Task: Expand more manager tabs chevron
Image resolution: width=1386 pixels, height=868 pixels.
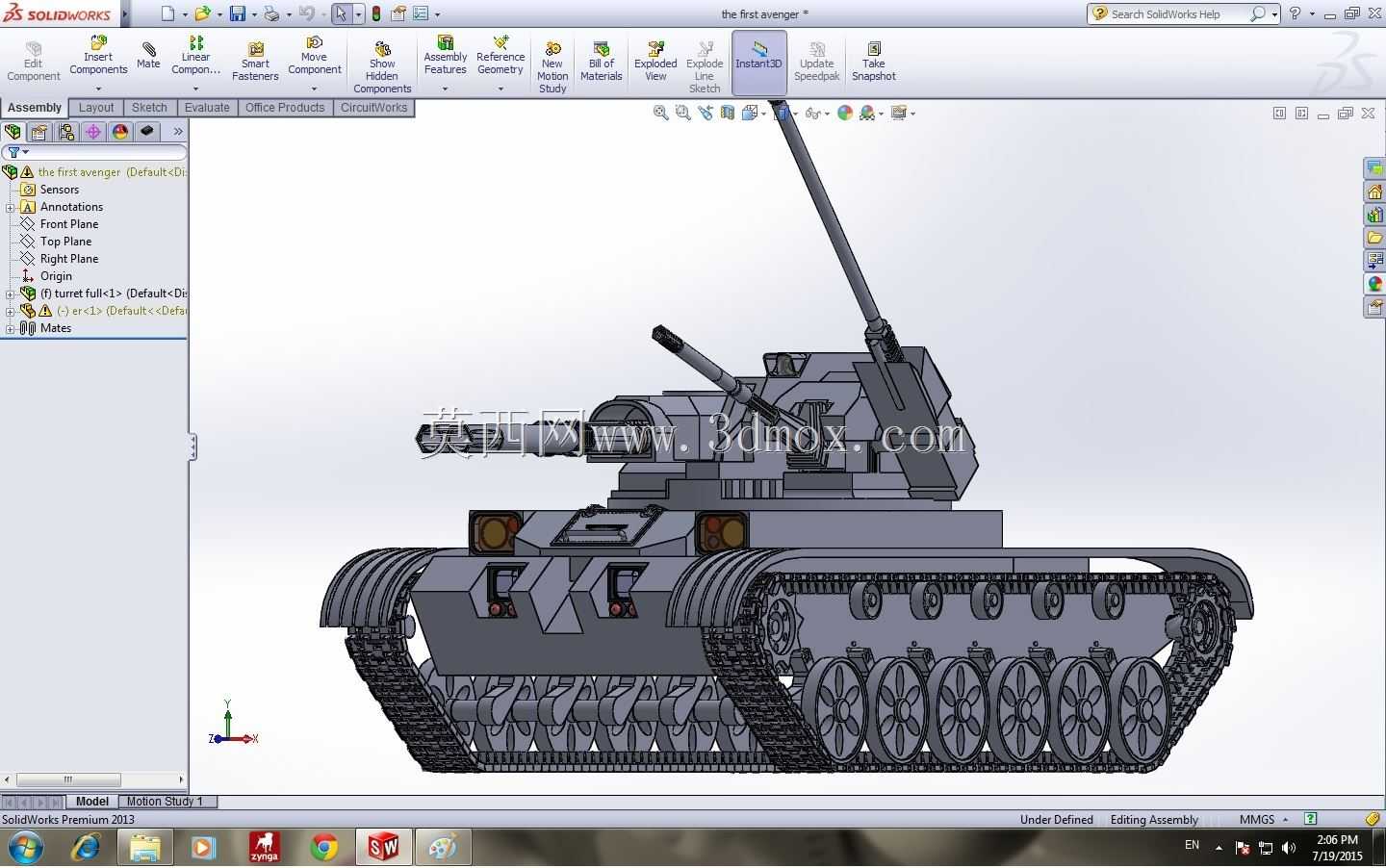Action: pos(177,132)
